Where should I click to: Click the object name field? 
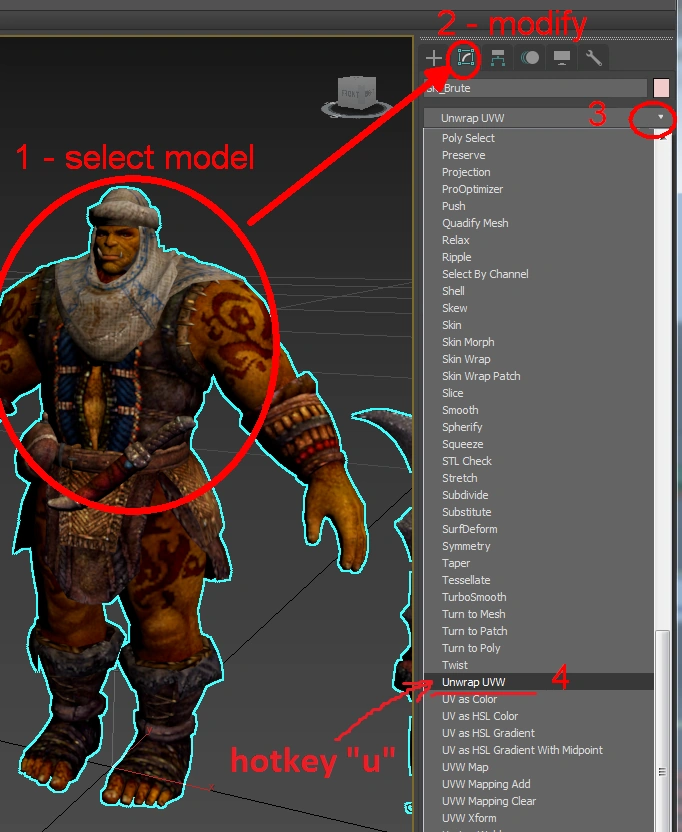click(536, 88)
